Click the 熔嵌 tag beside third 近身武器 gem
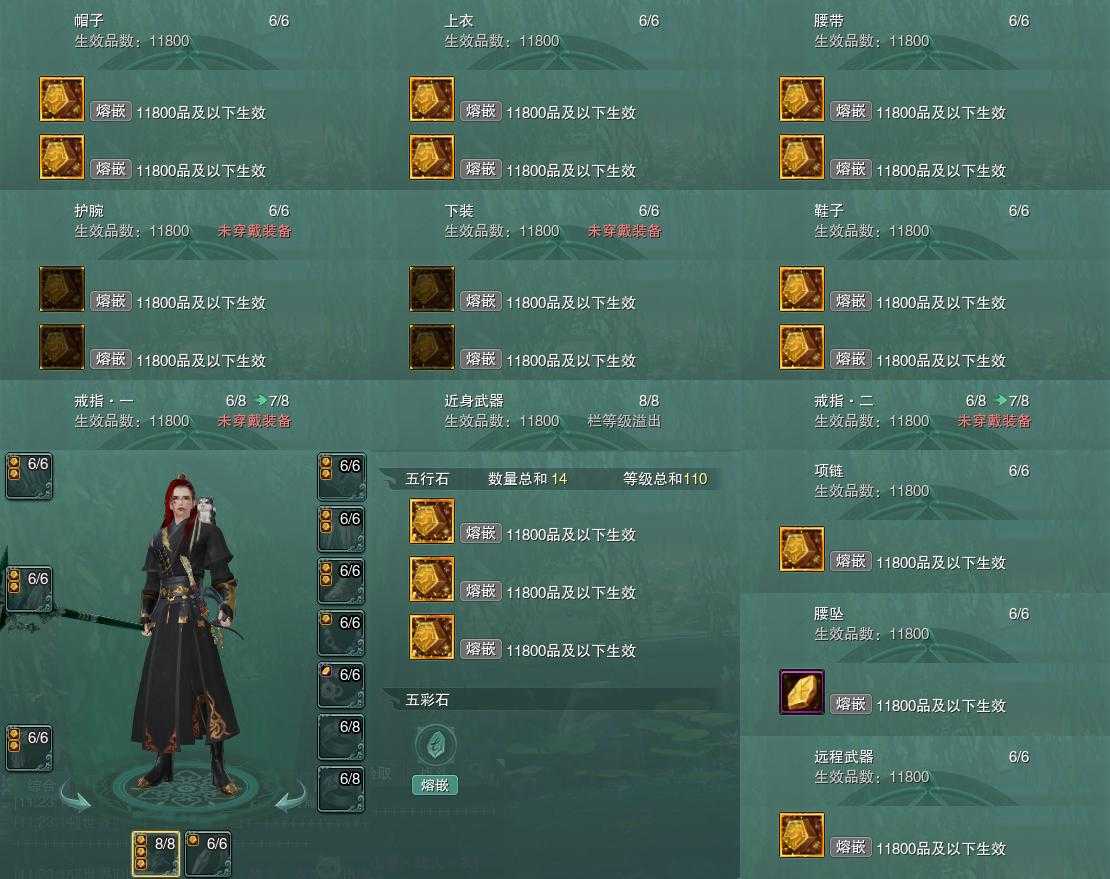Screen dimensions: 1110x879 pyautogui.click(x=481, y=649)
